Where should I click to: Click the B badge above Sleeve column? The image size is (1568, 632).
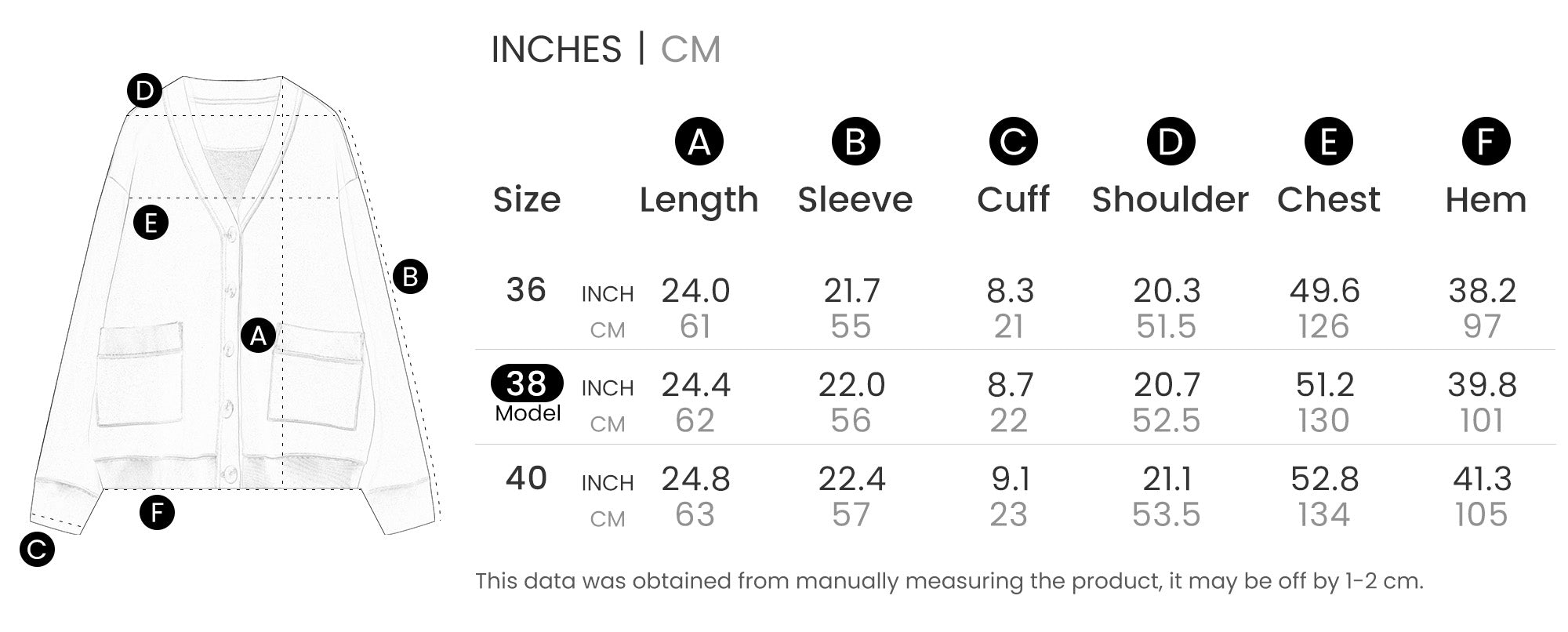[x=855, y=142]
